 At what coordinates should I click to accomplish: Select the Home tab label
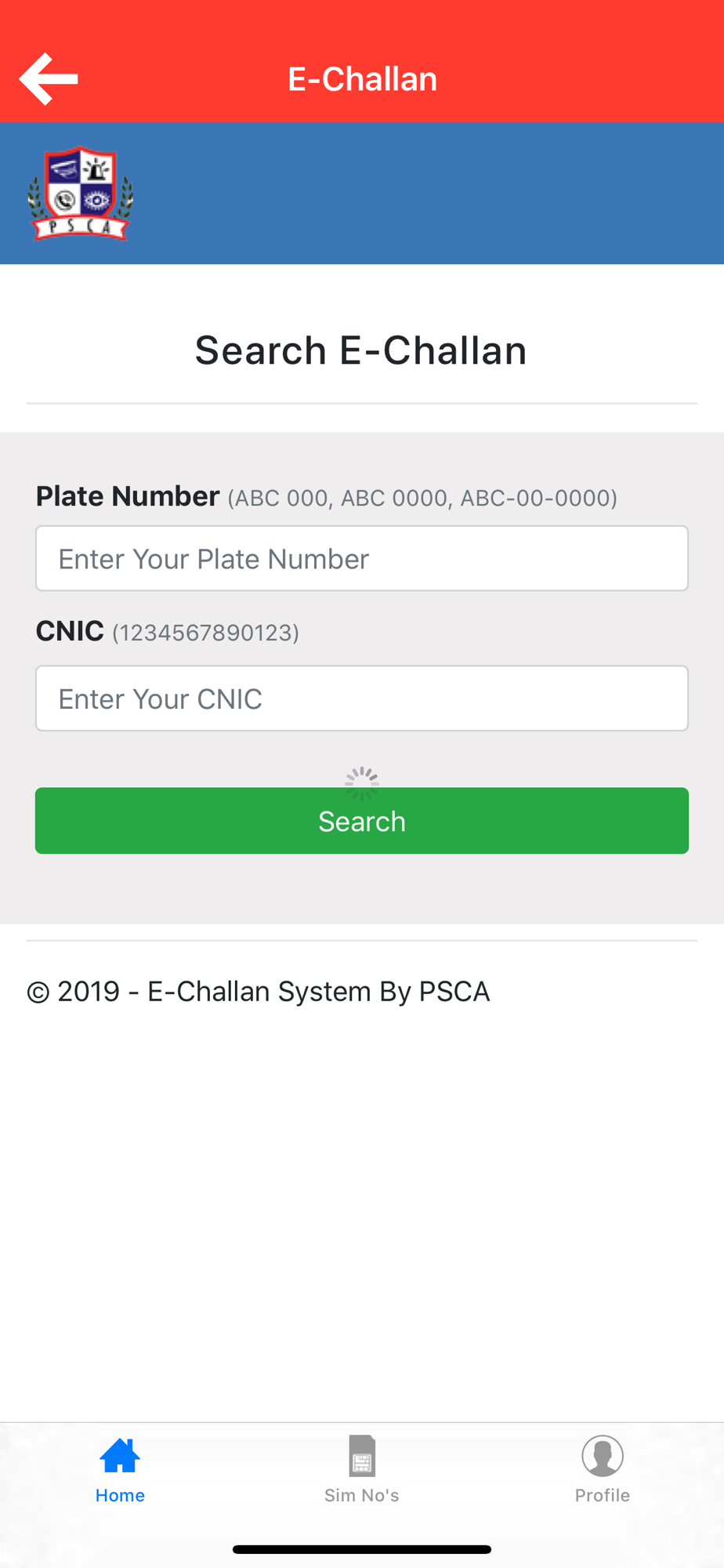[x=120, y=1495]
